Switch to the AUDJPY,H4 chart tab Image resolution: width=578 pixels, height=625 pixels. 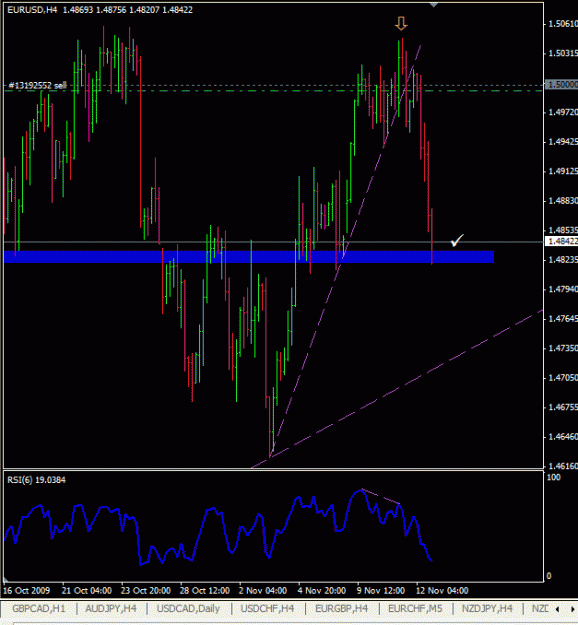point(111,609)
